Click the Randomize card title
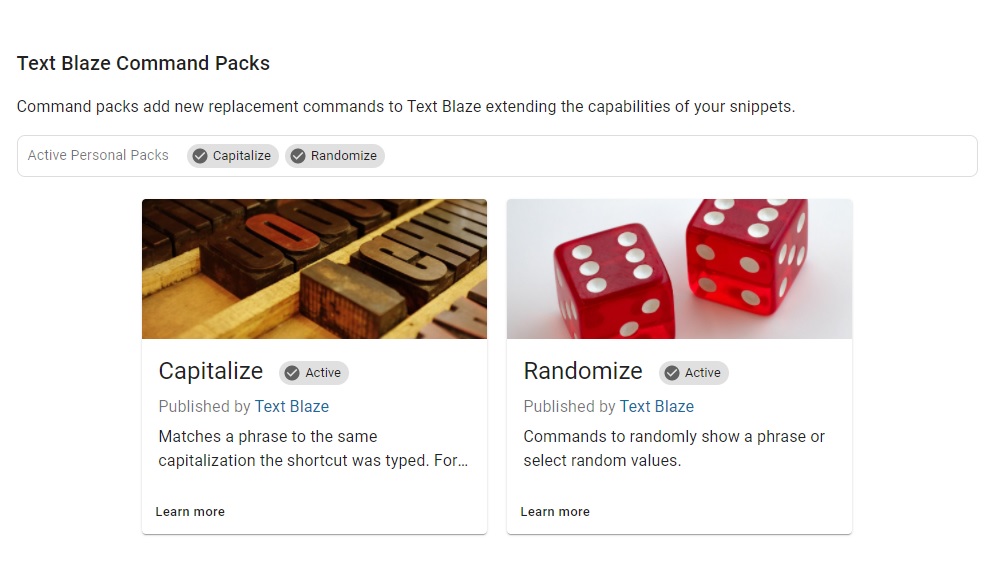Screen dimensions: 991x576 [x=583, y=371]
